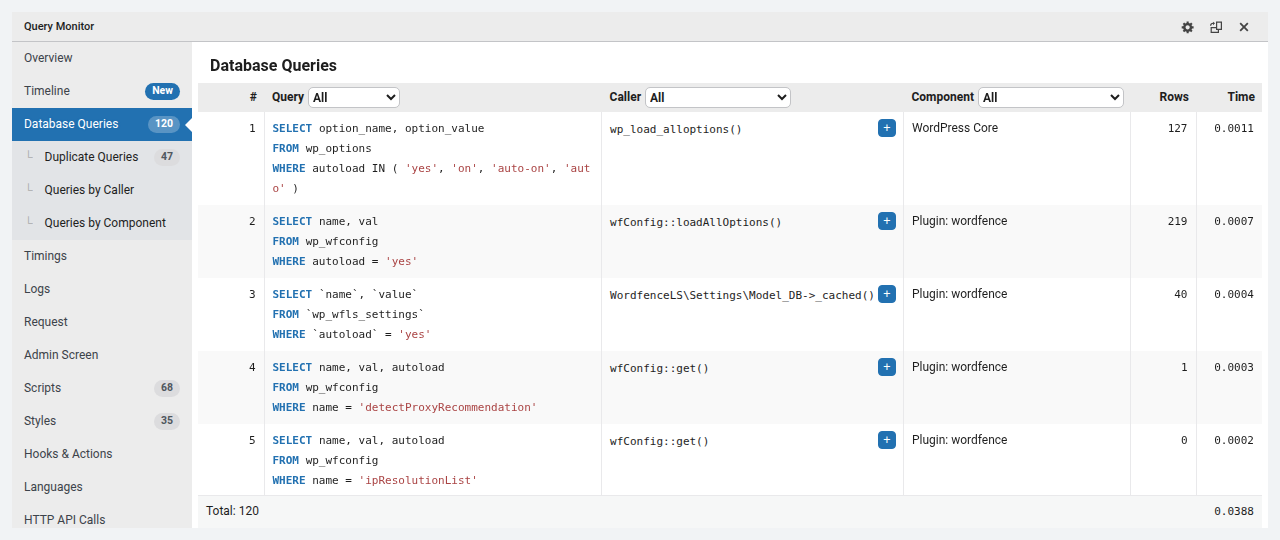The image size is (1280, 540).
Task: Click the 127 rows value
Action: (x=1177, y=129)
